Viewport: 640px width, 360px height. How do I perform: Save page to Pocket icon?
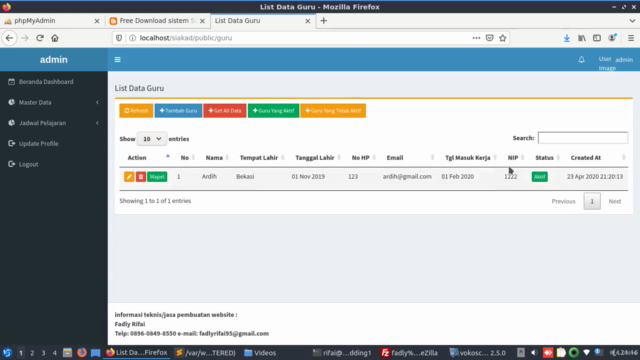tap(489, 38)
